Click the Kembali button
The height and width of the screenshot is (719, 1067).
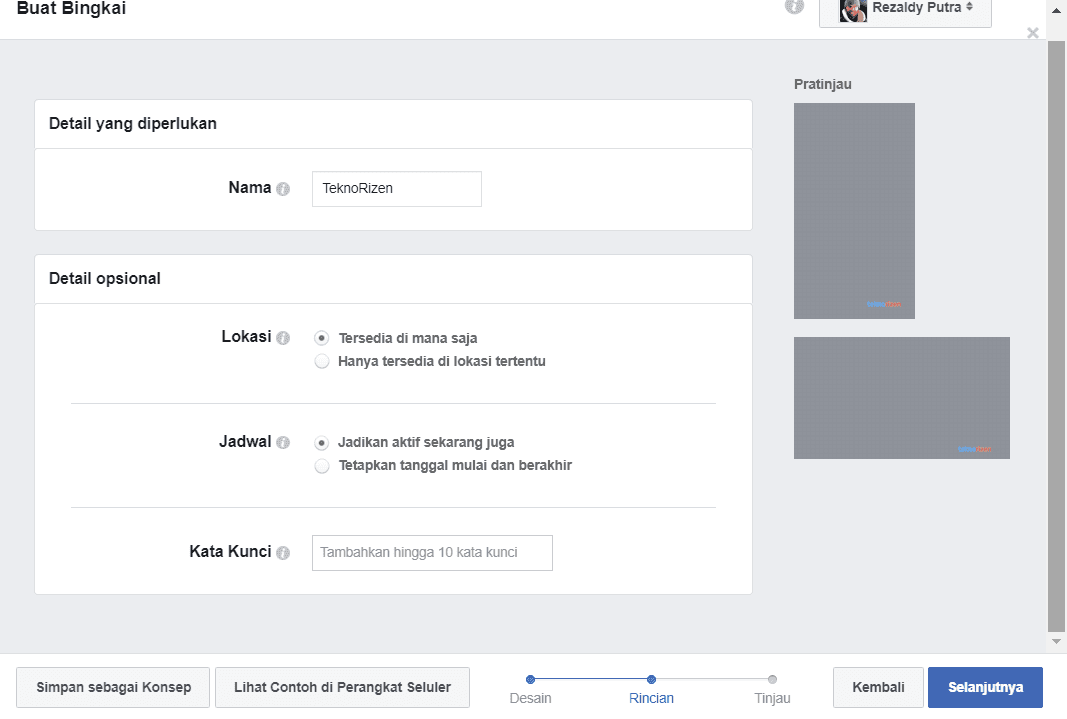(x=878, y=688)
